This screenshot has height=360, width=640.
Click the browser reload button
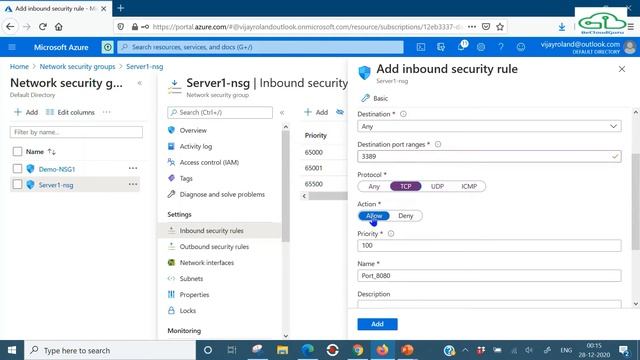click(42, 27)
